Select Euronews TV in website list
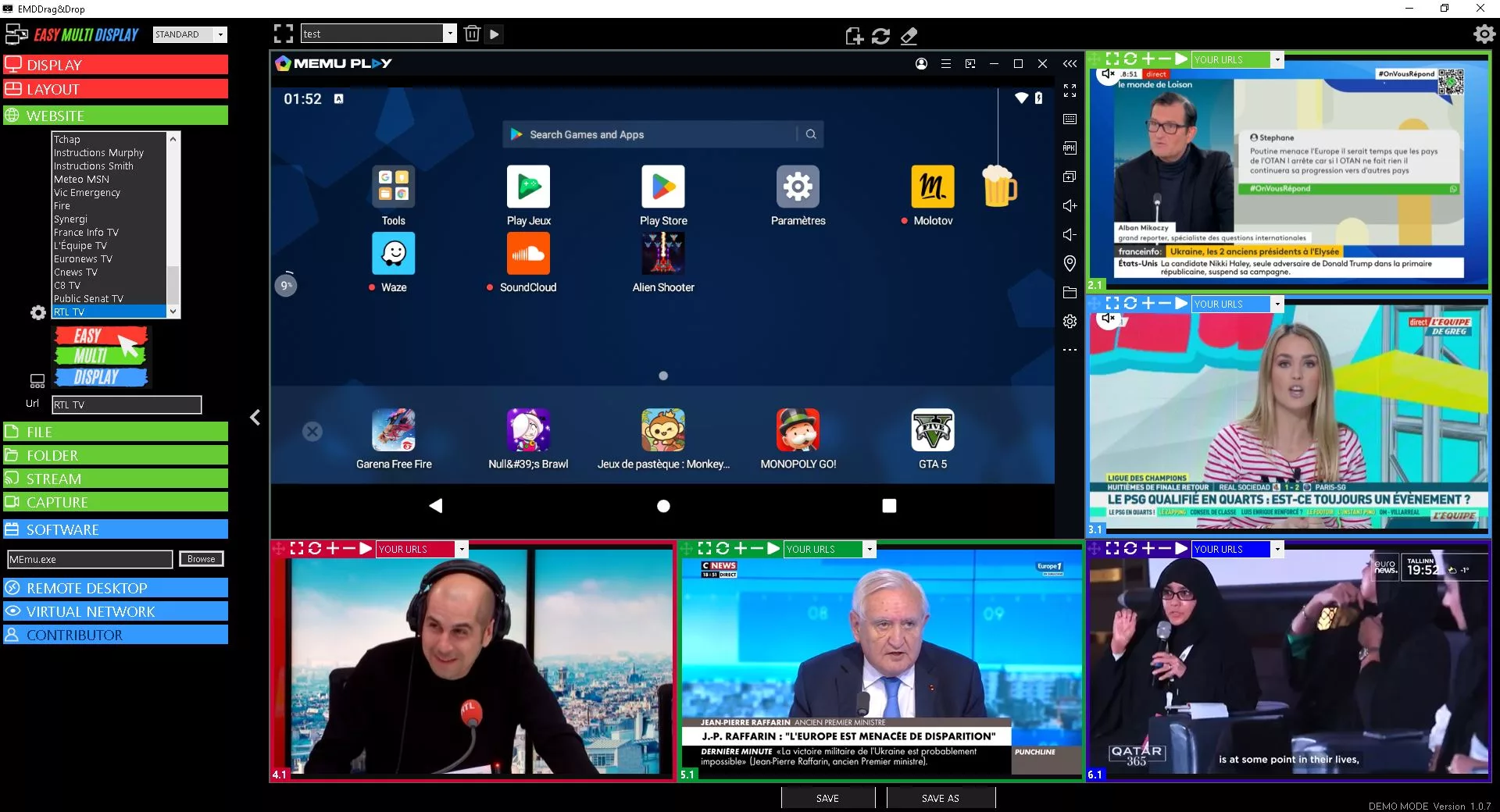This screenshot has height=812, width=1500. pyautogui.click(x=109, y=259)
